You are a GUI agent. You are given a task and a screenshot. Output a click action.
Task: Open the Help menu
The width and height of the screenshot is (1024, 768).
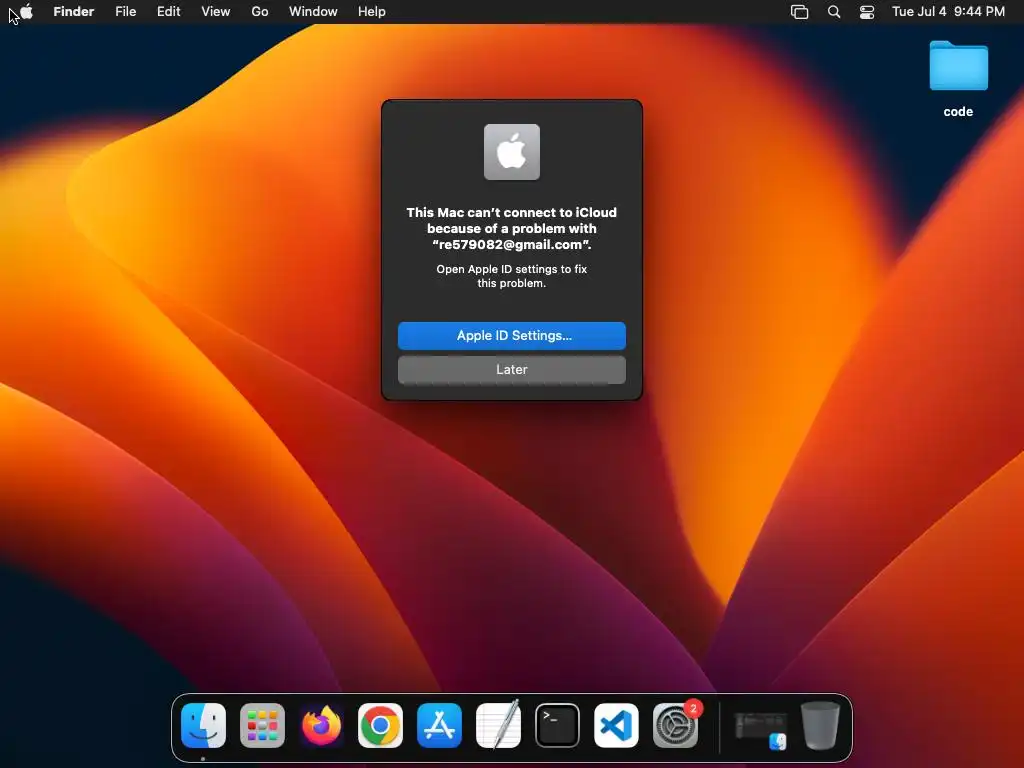(x=372, y=11)
